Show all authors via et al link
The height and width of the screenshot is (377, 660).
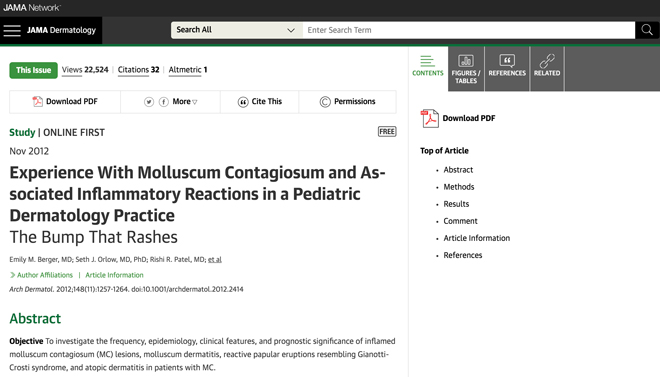[x=215, y=260]
